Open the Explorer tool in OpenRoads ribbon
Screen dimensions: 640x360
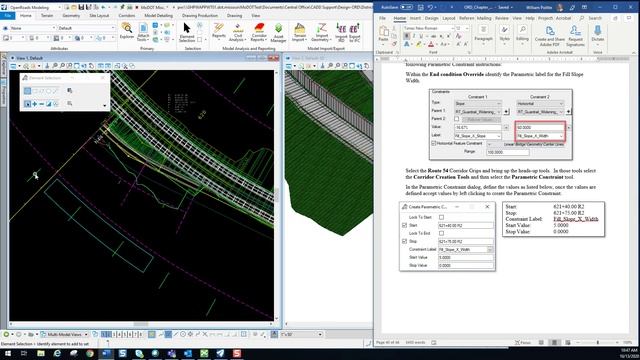[127, 31]
